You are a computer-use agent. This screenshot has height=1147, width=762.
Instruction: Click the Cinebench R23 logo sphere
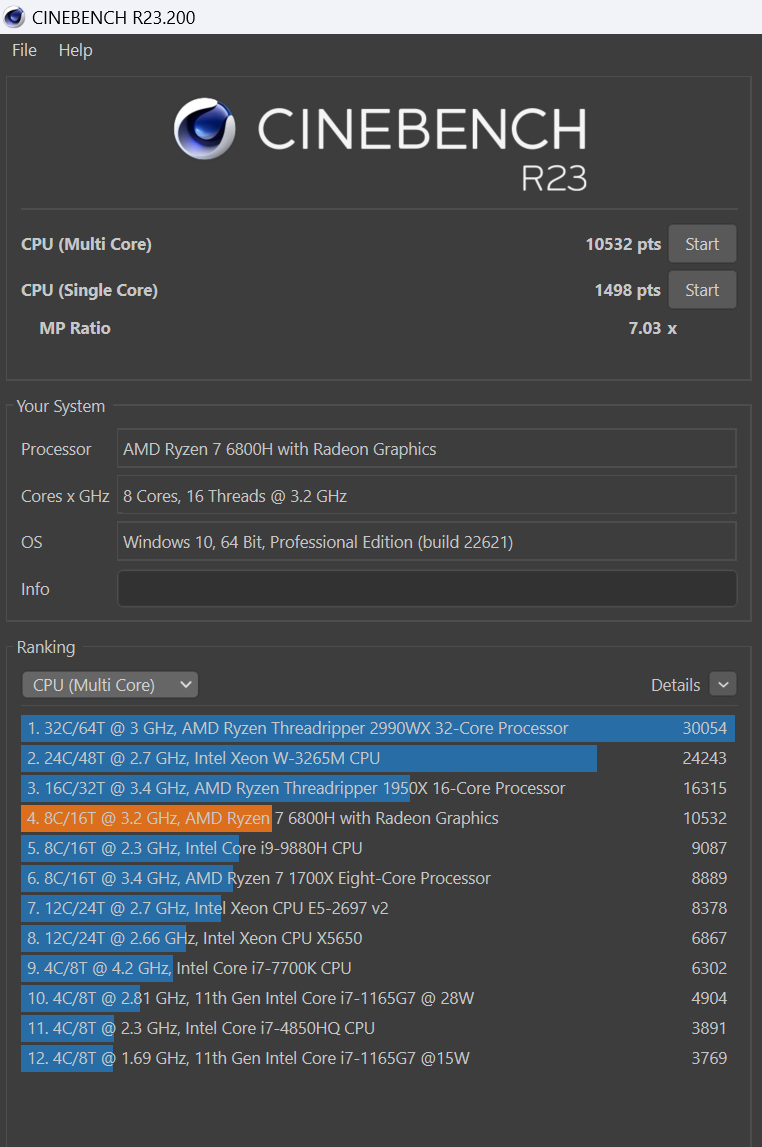205,129
